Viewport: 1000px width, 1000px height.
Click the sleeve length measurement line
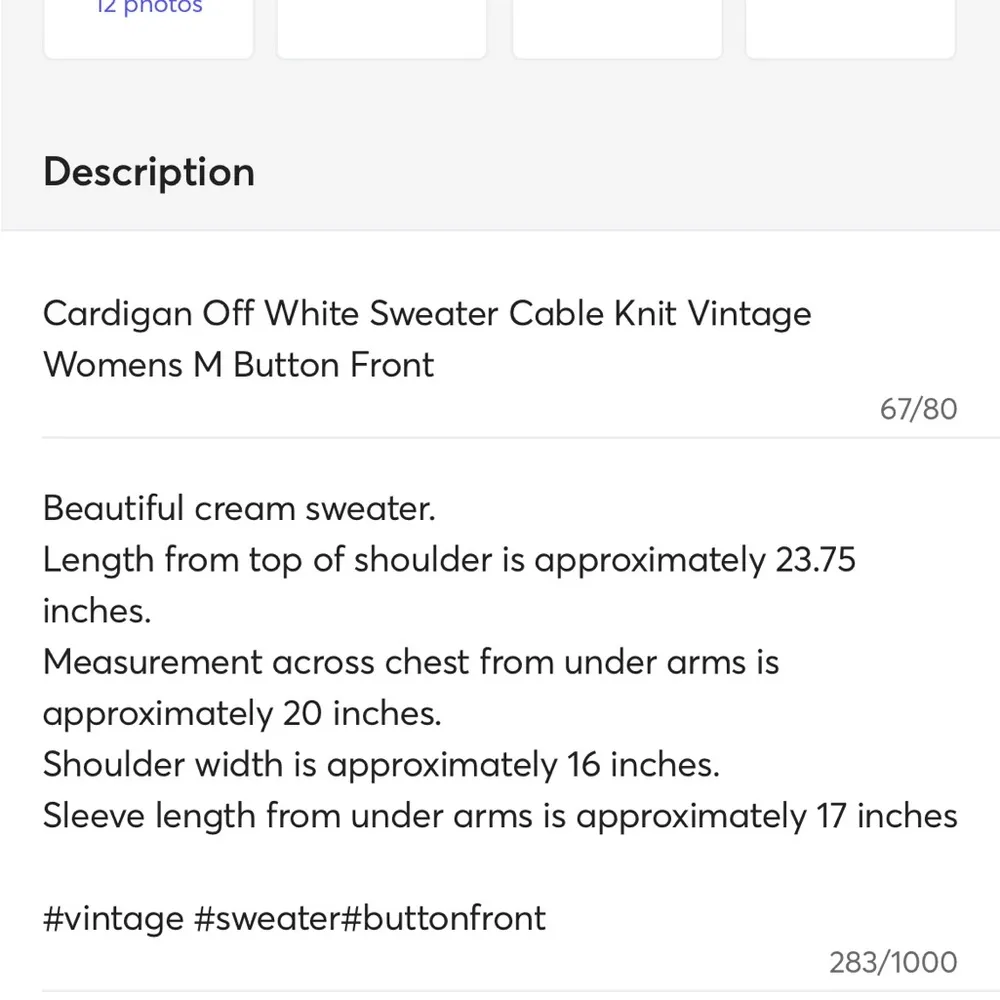[499, 815]
